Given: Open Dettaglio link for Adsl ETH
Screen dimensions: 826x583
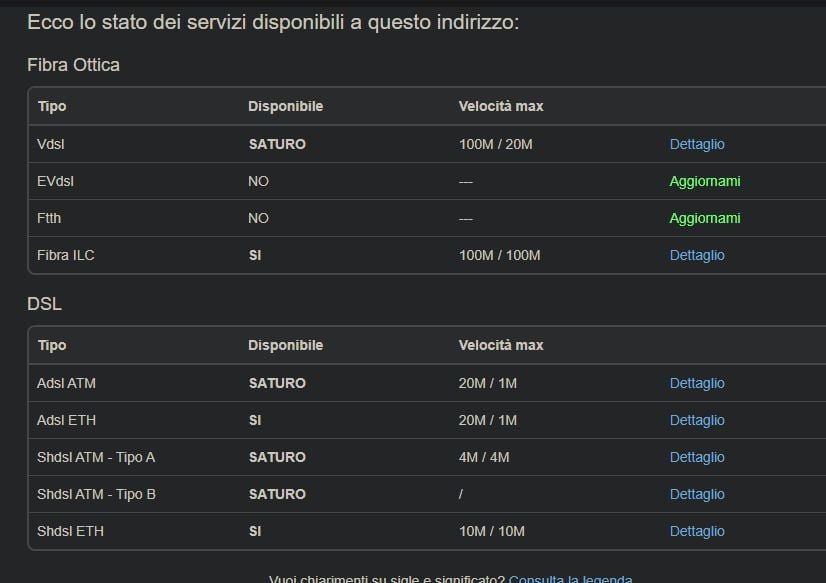Looking at the screenshot, I should pos(697,420).
